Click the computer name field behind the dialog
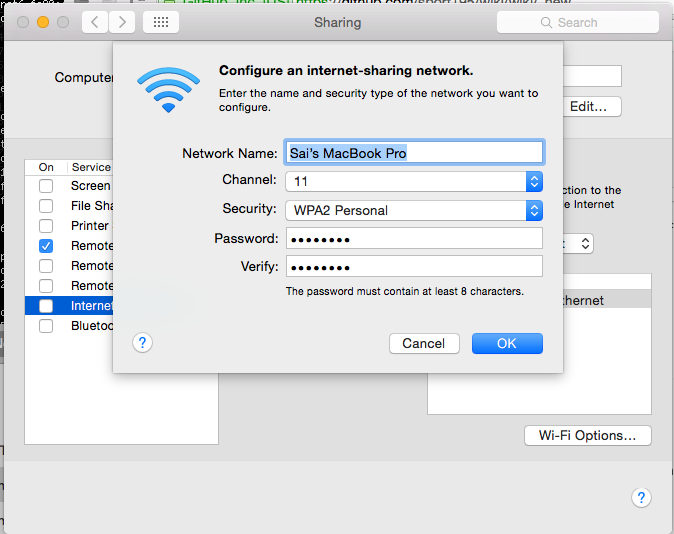The width and height of the screenshot is (674, 534). (x=592, y=76)
